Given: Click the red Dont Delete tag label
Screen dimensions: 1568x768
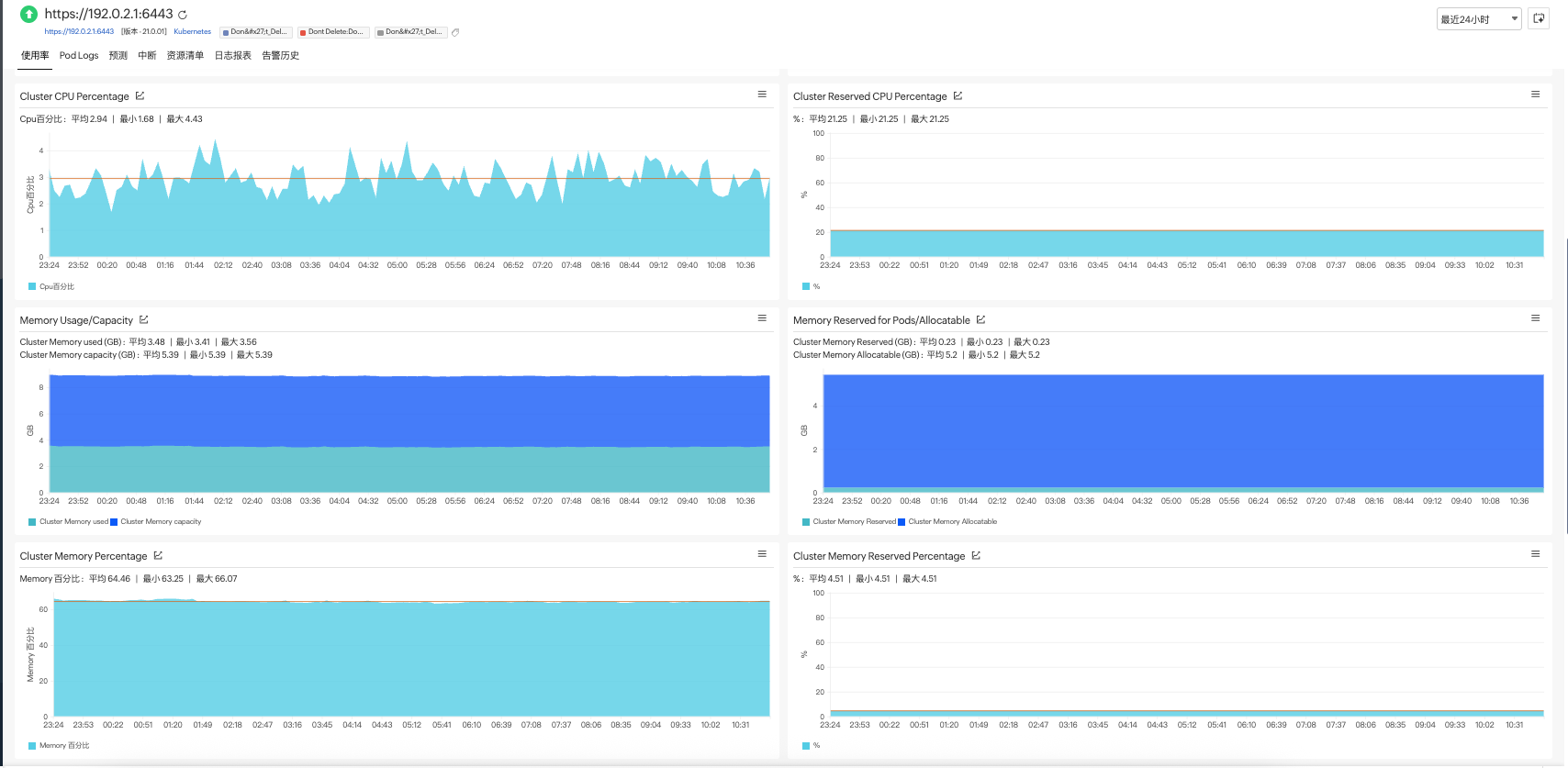Looking at the screenshot, I should pos(333,32).
